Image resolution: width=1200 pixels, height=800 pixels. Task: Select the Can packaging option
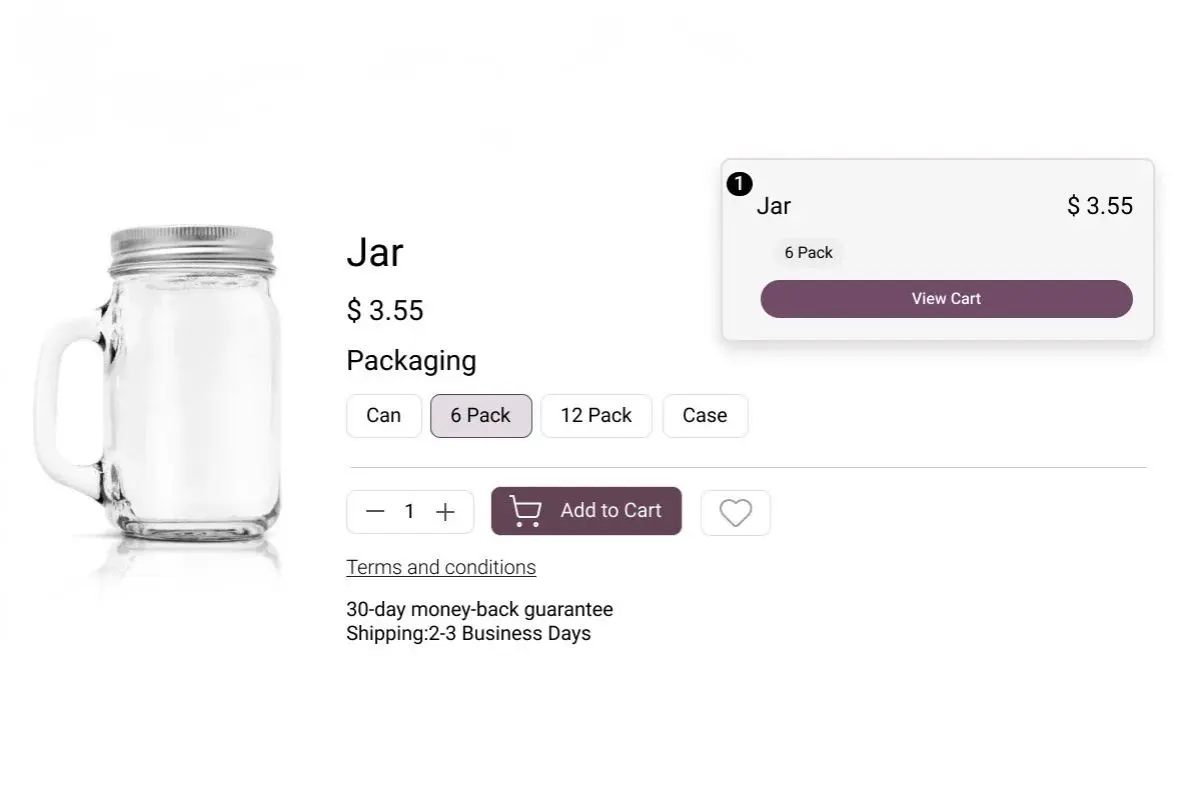(x=383, y=416)
